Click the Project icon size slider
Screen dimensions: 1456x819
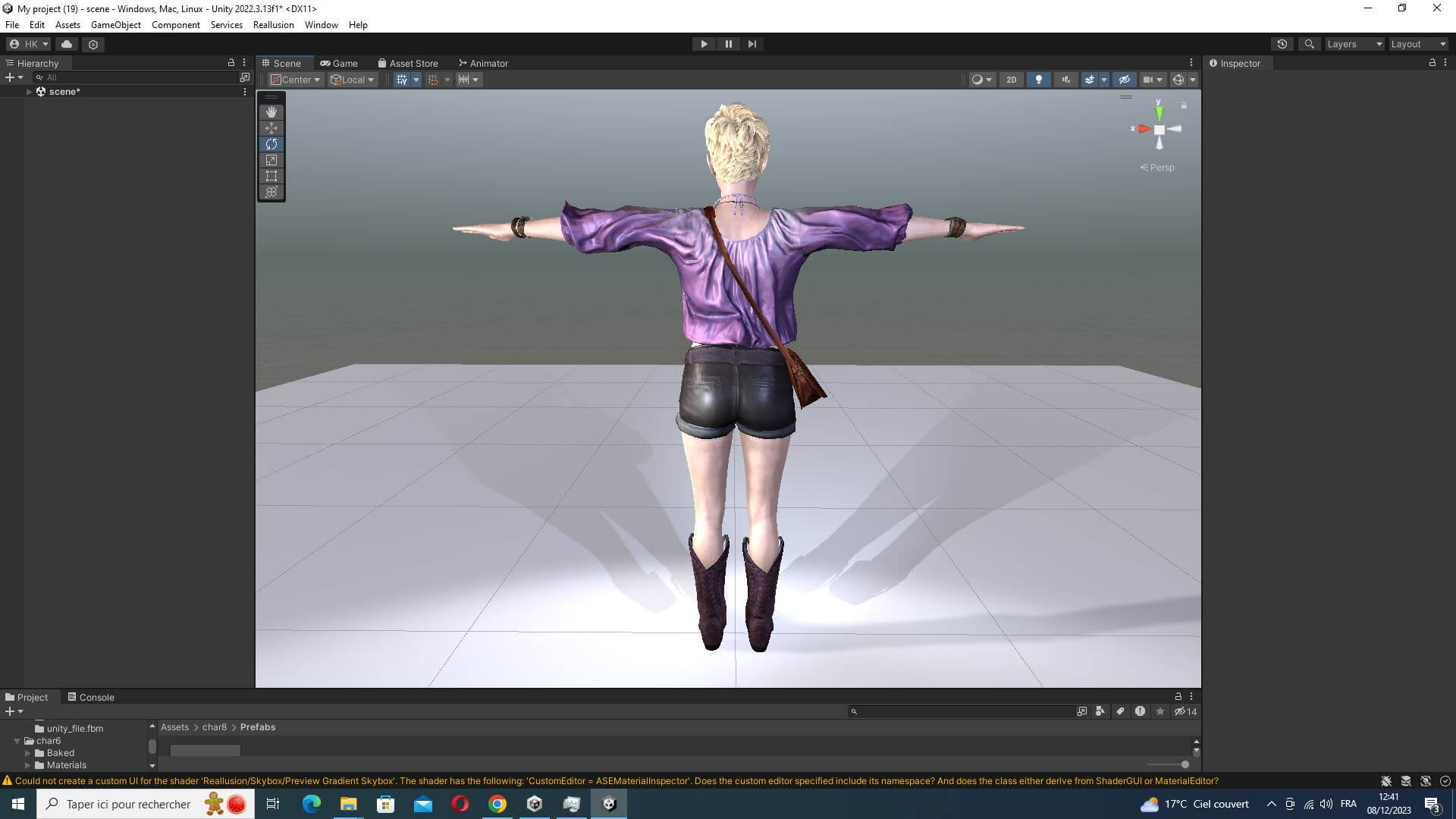[1185, 764]
